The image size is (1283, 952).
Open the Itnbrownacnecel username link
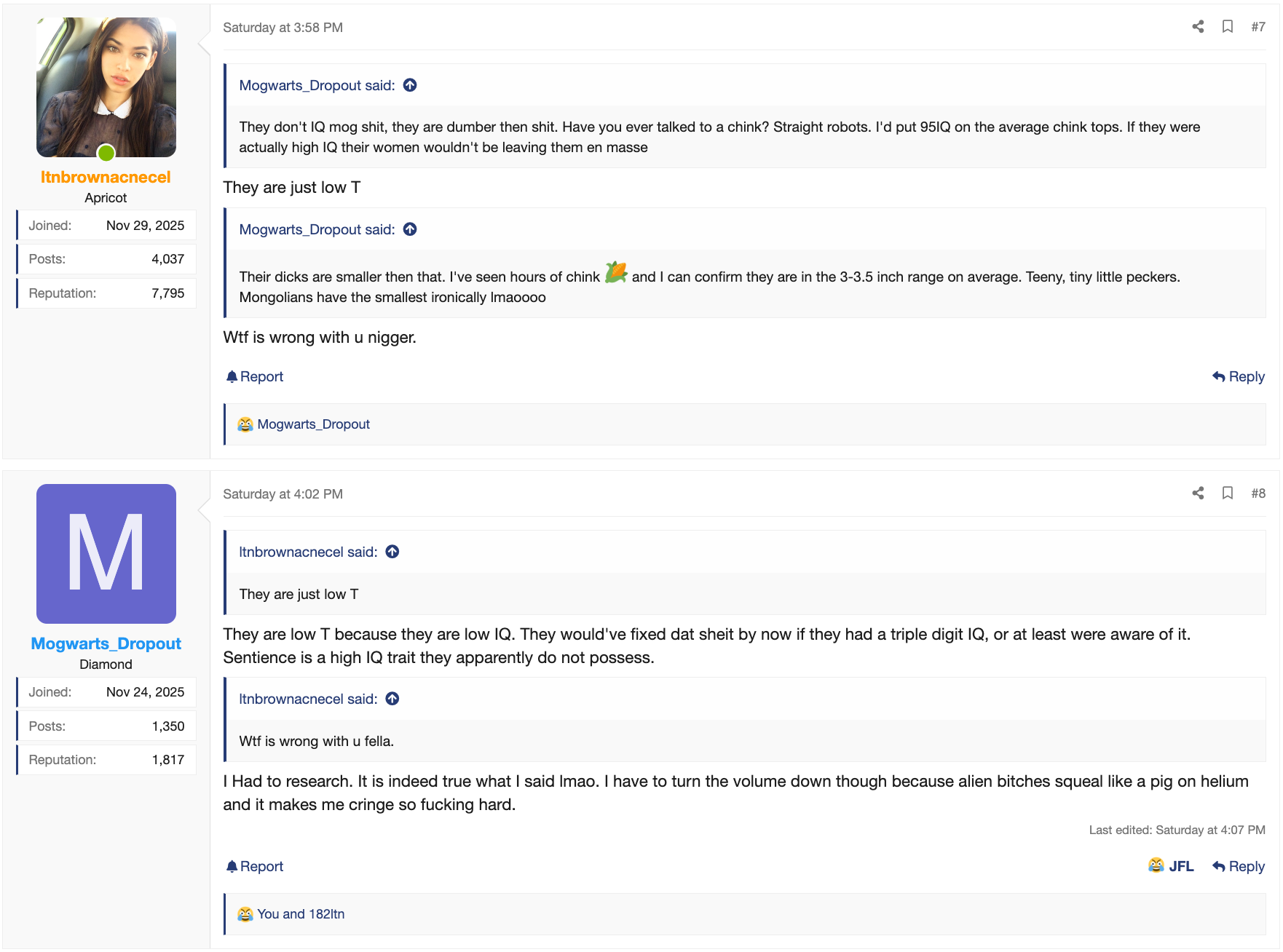[x=106, y=178]
